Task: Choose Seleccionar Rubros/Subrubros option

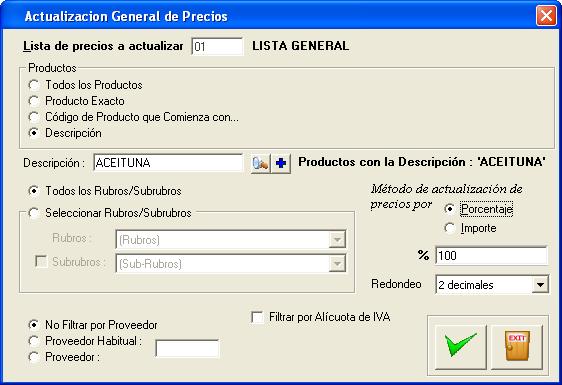Action: 34,213
